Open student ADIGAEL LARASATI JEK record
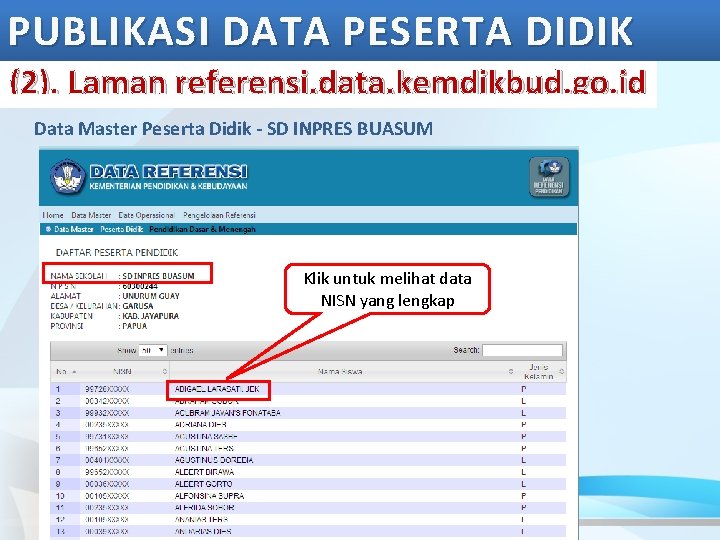The image size is (720, 540). pos(217,389)
